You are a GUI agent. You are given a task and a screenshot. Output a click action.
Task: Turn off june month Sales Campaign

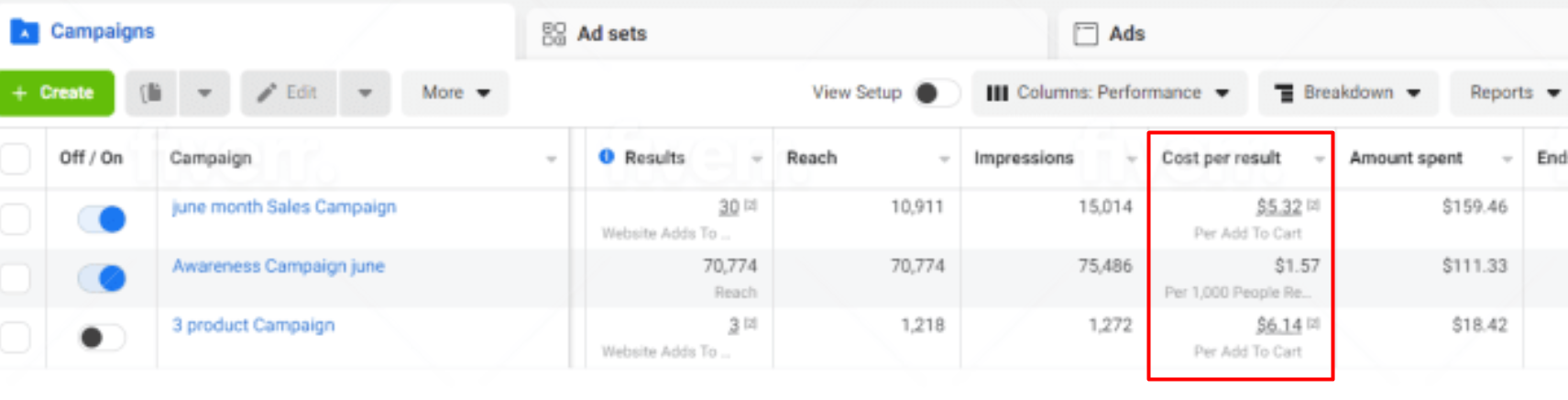coord(102,219)
